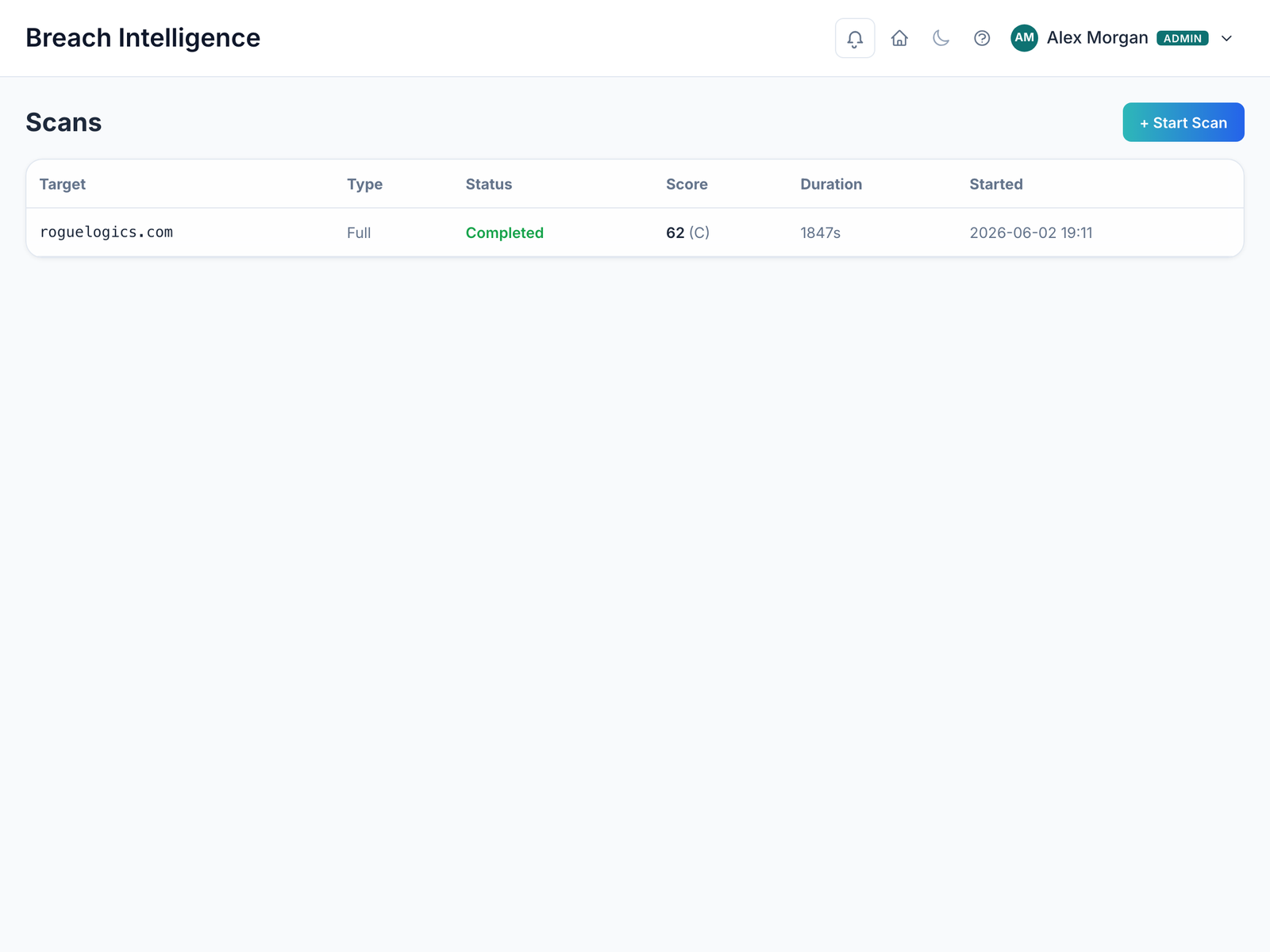Go to the home icon
This screenshot has height=952, width=1270.
click(899, 38)
